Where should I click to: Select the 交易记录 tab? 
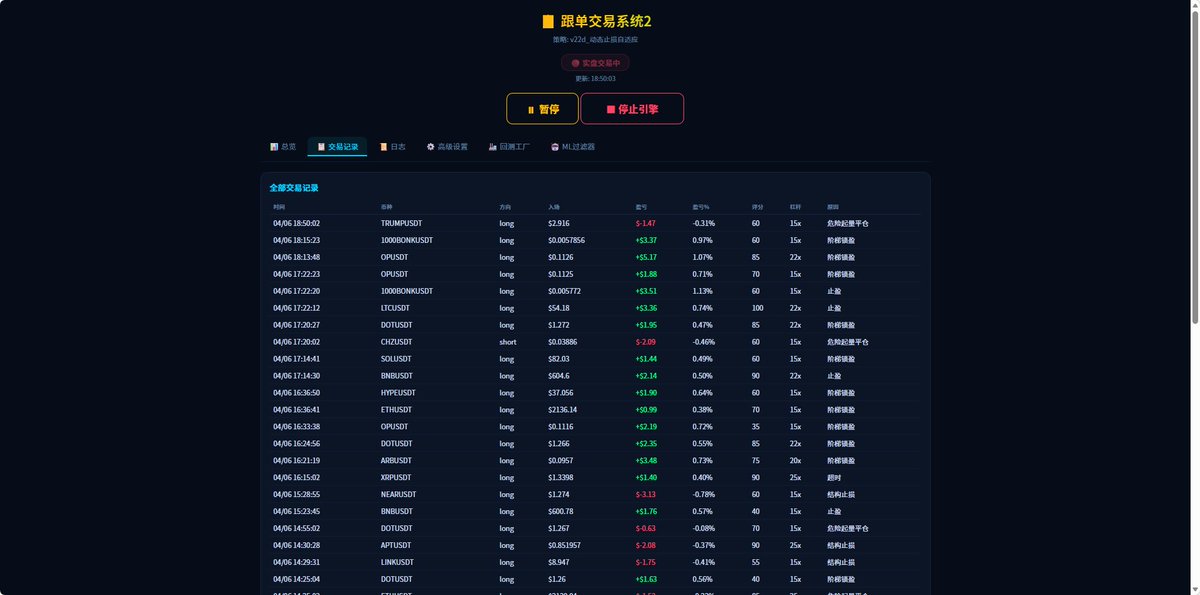(337, 147)
